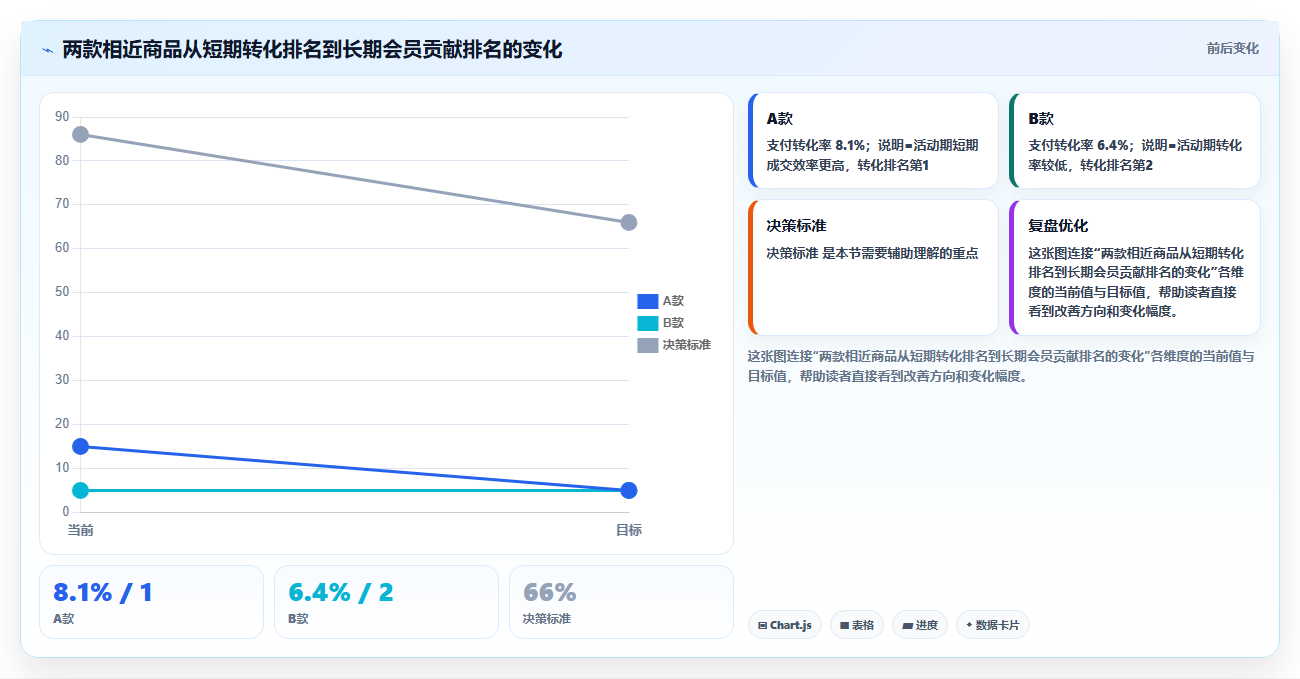Click the 0 y-axis tick label
The height and width of the screenshot is (679, 1300).
(x=66, y=511)
